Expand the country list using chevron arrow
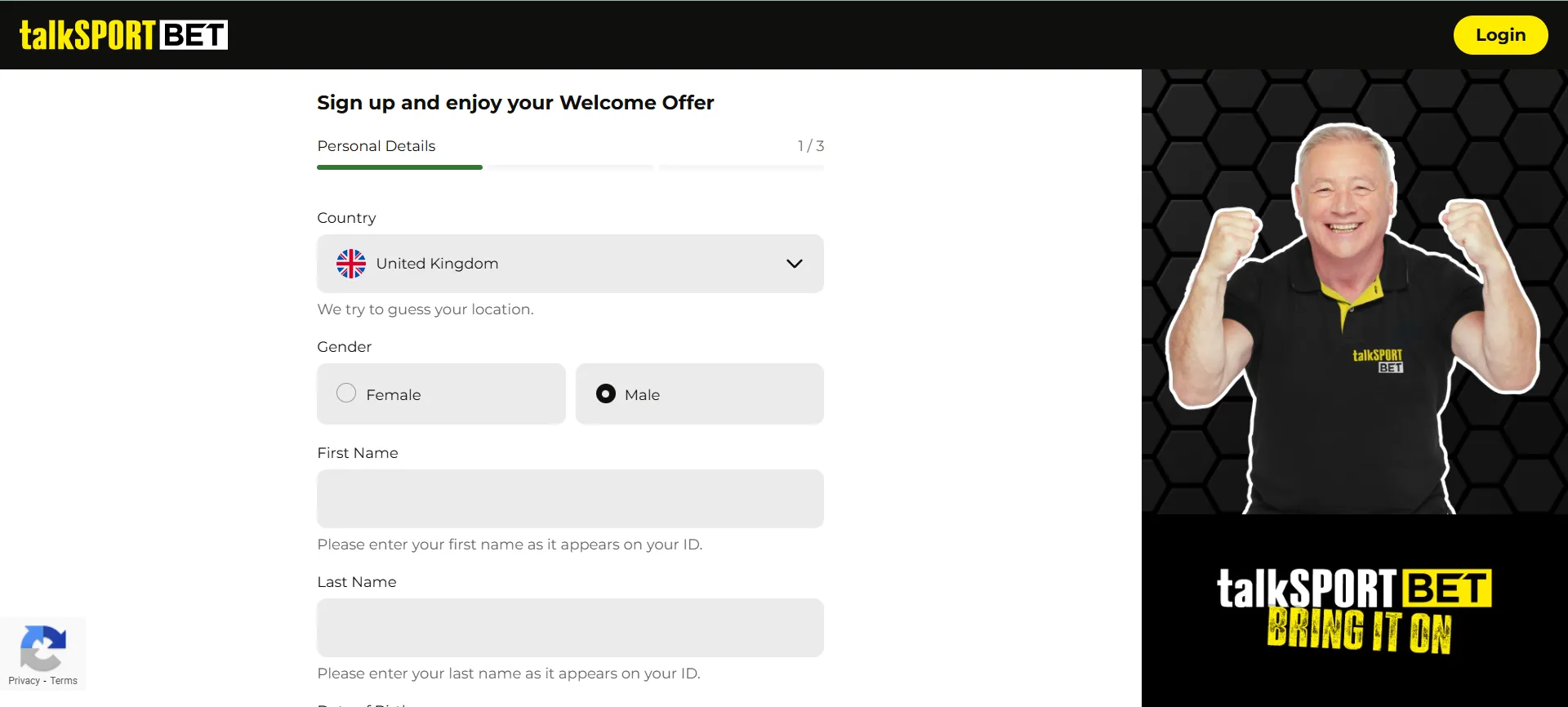The width and height of the screenshot is (1568, 707). 794,264
